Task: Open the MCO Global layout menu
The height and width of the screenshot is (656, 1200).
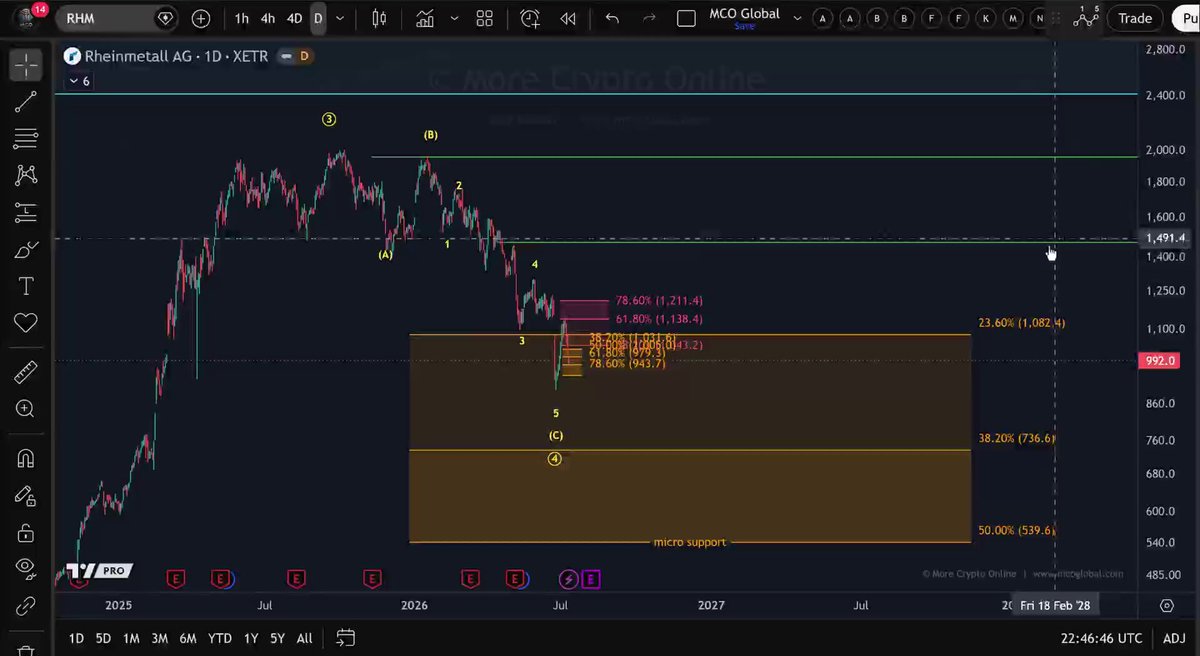Action: pos(744,18)
